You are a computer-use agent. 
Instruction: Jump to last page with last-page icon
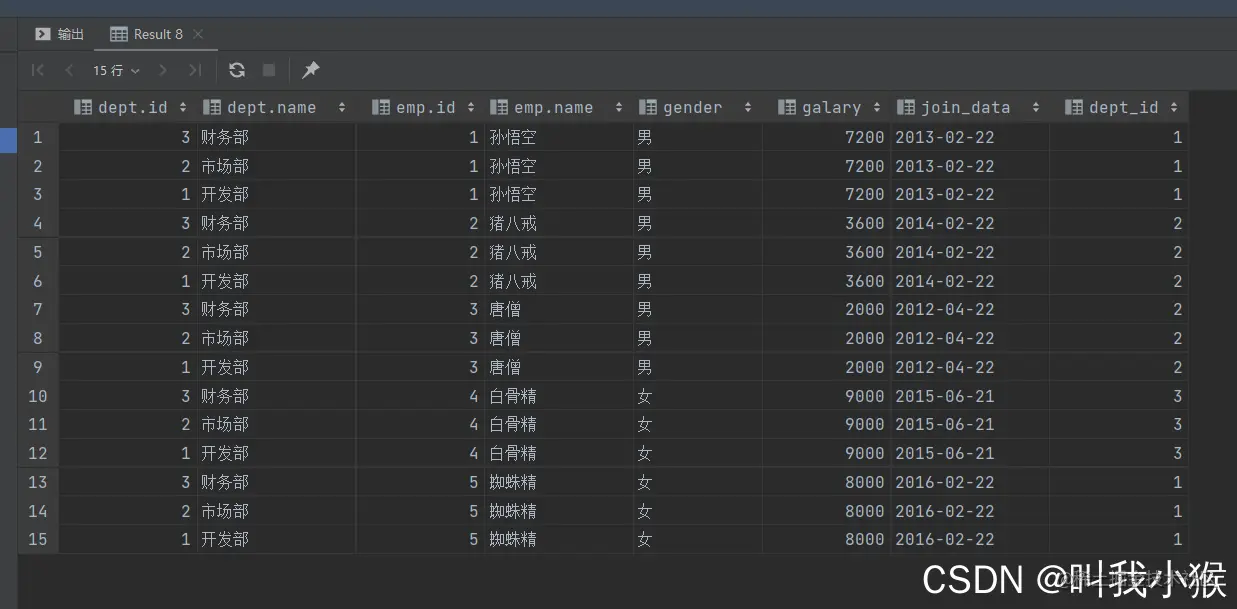(193, 70)
